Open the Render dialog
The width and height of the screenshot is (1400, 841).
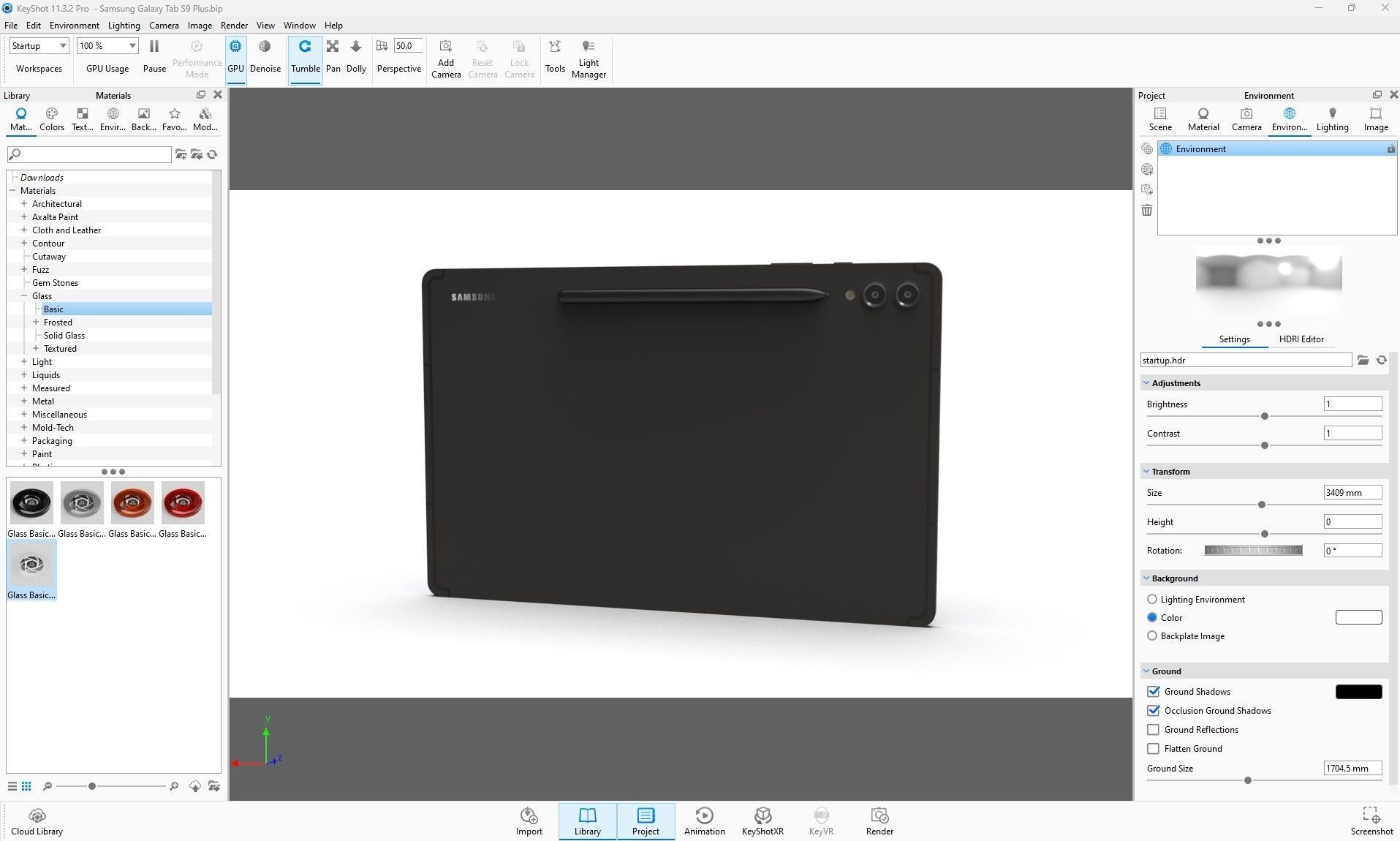click(879, 821)
